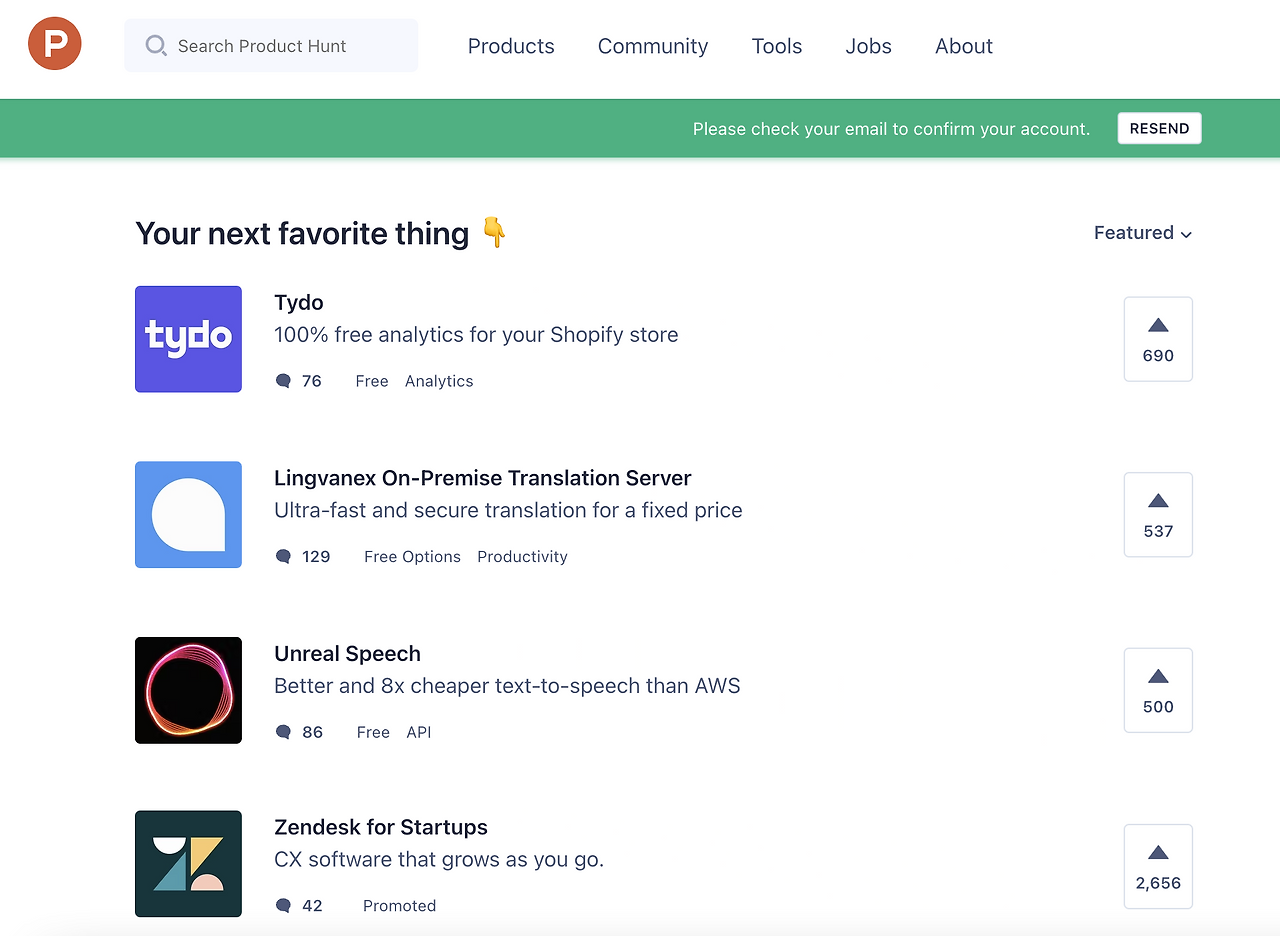Open Lingvanex On-Premise Translation Server title
The image size is (1280, 936).
(x=483, y=478)
